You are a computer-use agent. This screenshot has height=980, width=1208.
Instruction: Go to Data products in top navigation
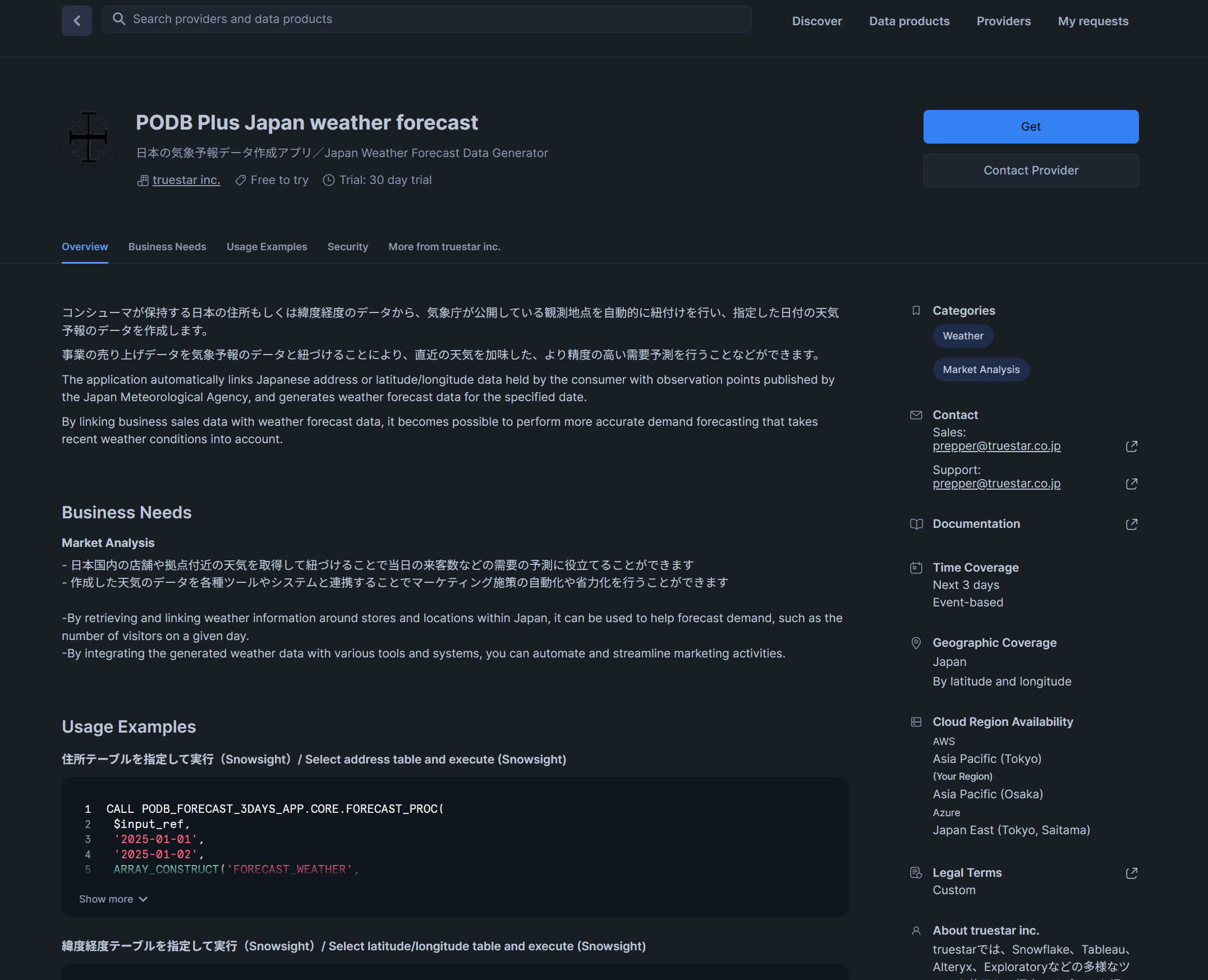coord(909,21)
